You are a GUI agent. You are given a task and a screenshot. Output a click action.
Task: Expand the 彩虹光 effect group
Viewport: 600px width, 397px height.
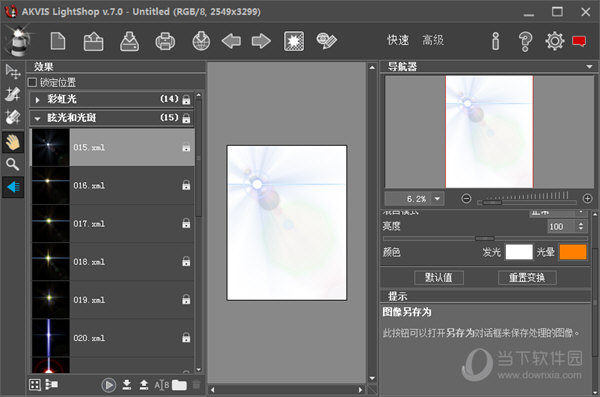point(37,100)
